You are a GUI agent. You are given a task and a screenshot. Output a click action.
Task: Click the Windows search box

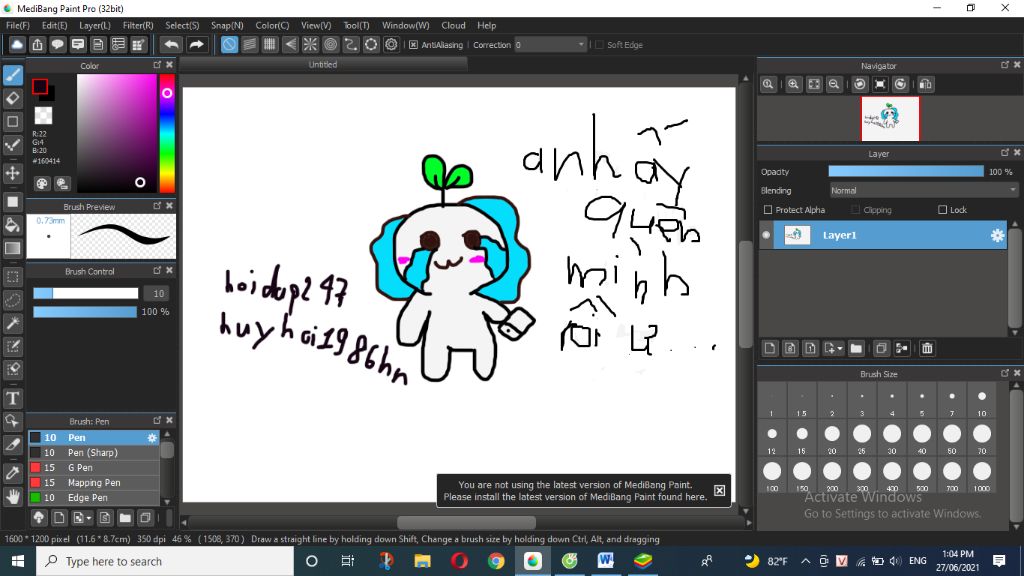[165, 561]
